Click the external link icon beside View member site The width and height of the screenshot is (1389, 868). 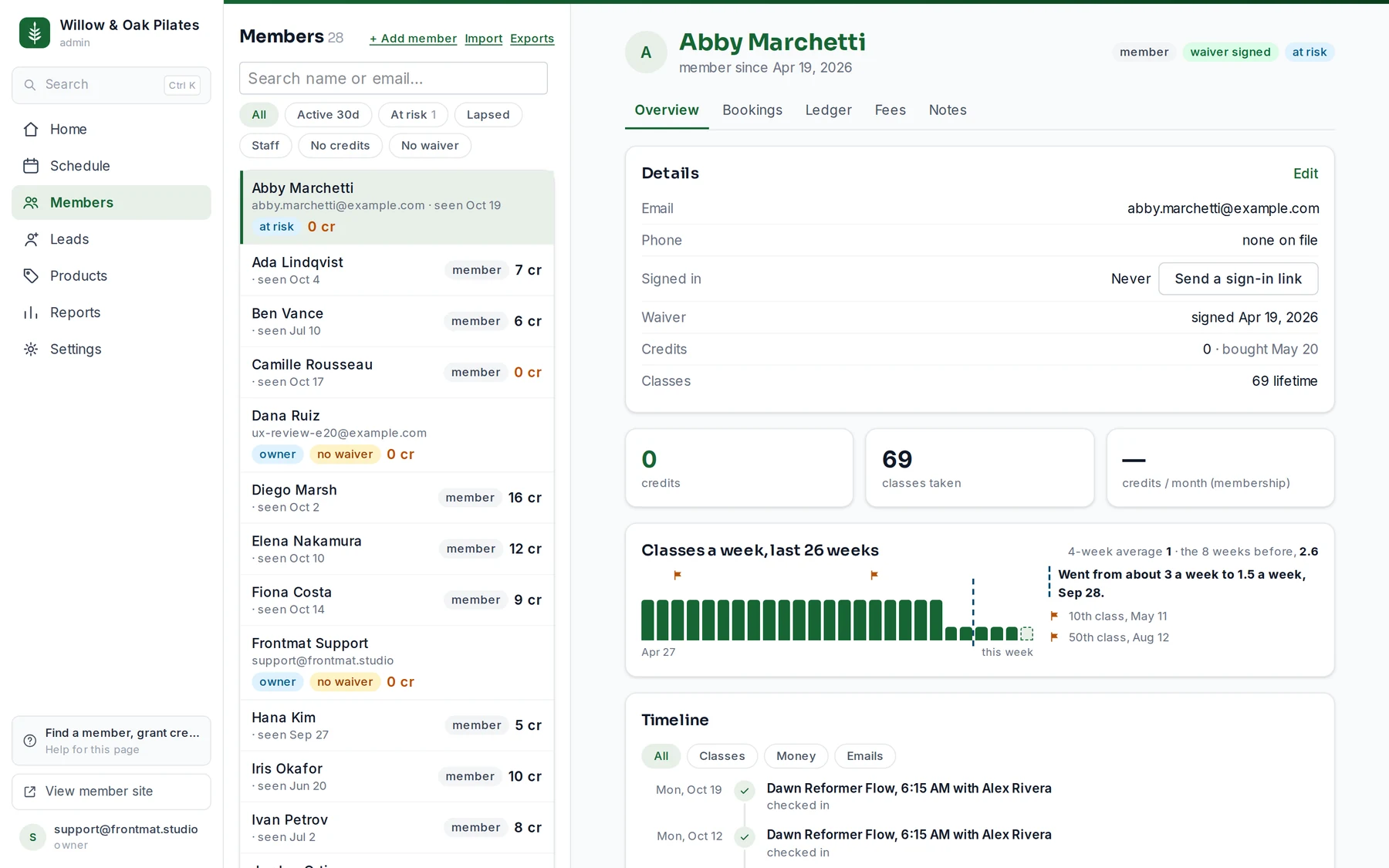pos(30,792)
